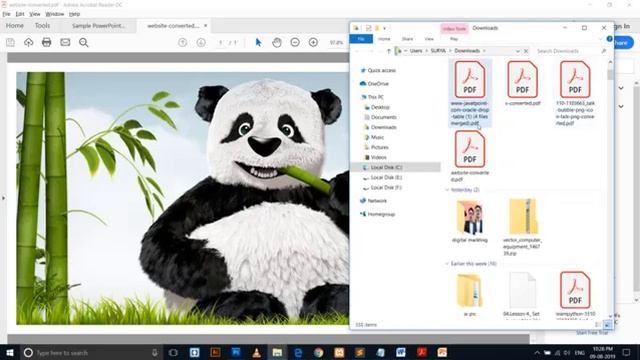Click the Windows Start button

[x=10, y=353]
